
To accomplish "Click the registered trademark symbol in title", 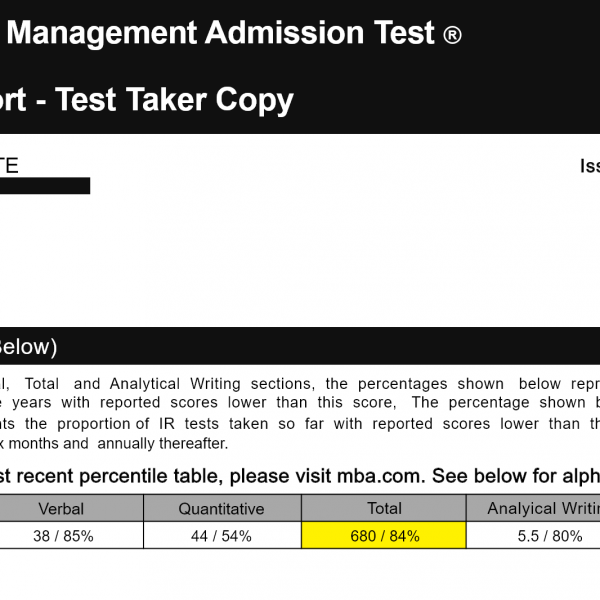I will coord(452,36).
